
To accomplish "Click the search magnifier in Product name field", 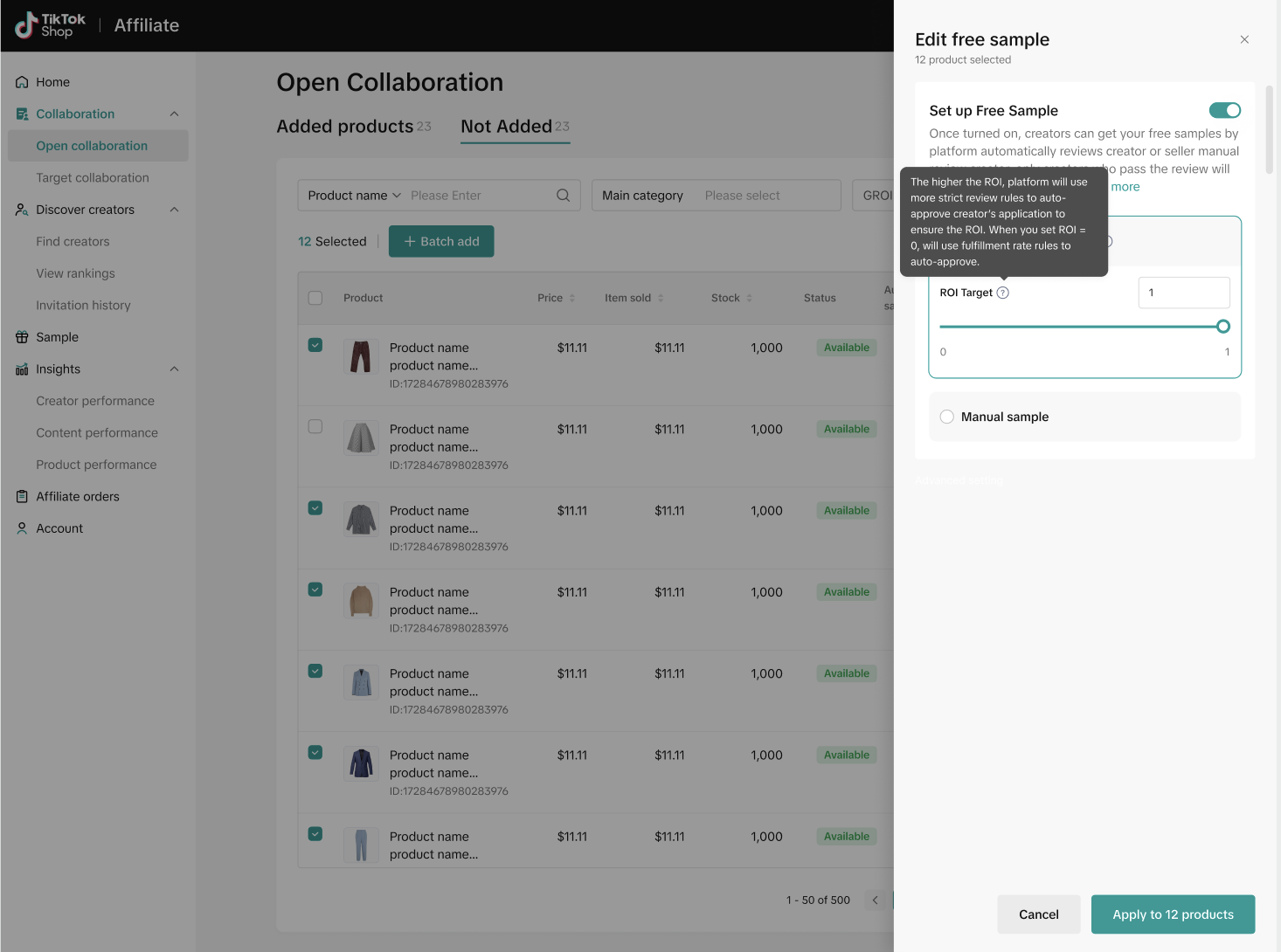I will click(564, 196).
